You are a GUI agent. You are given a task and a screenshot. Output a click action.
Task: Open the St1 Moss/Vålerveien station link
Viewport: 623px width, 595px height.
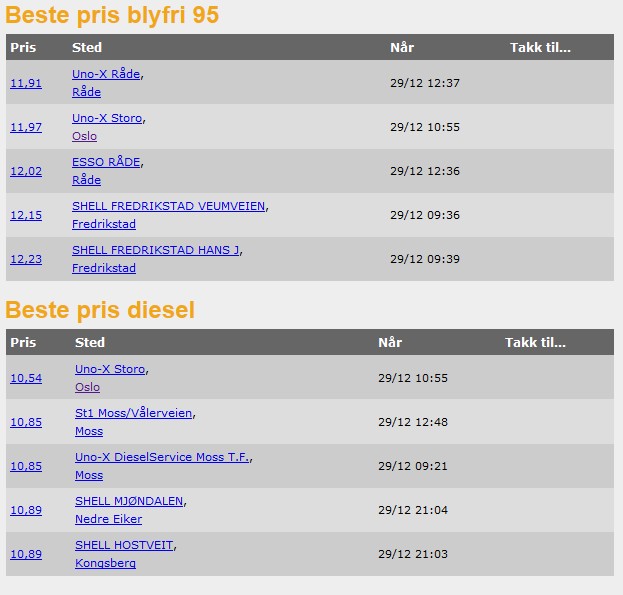click(x=134, y=413)
